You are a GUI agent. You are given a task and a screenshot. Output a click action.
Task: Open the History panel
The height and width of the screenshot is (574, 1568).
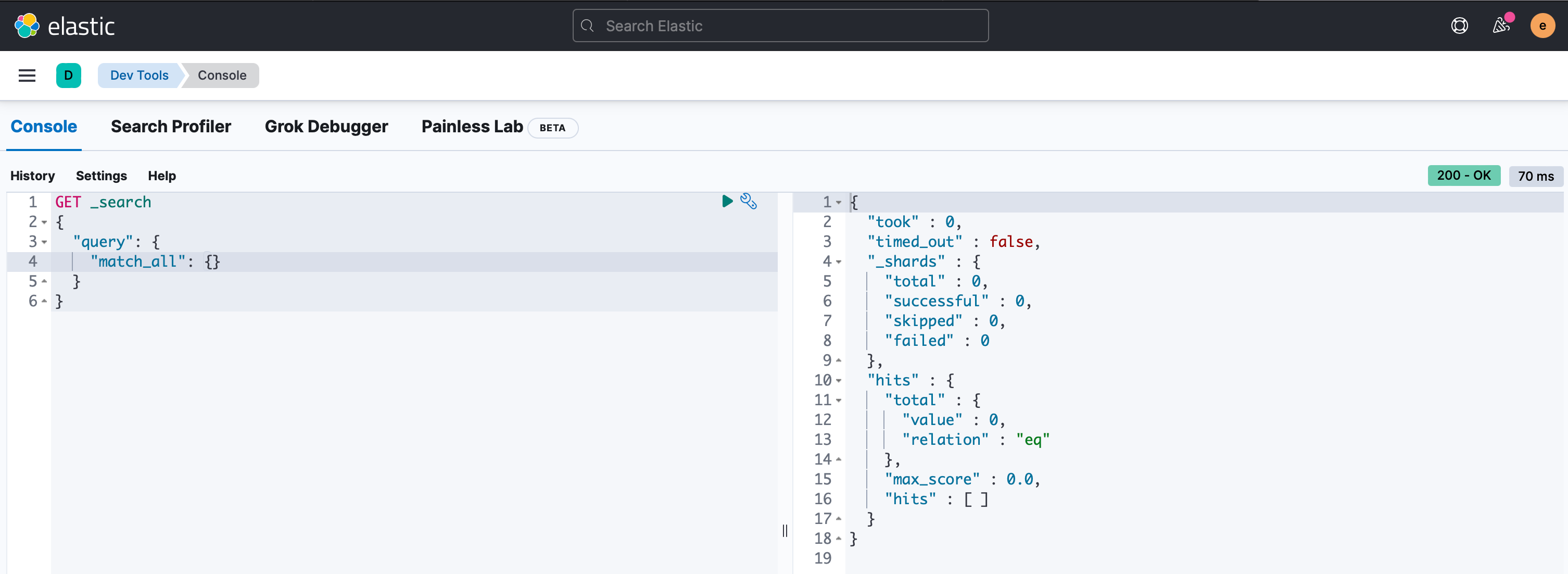click(x=32, y=176)
